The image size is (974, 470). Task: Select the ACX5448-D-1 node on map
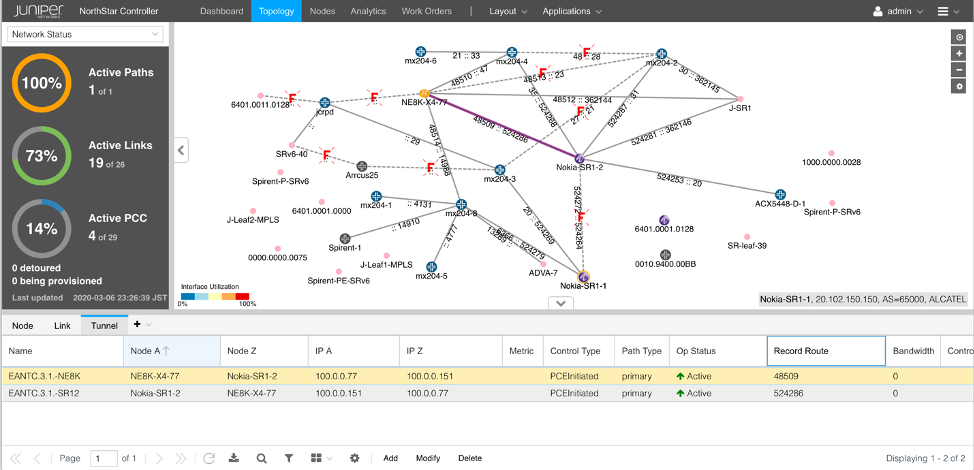click(780, 194)
